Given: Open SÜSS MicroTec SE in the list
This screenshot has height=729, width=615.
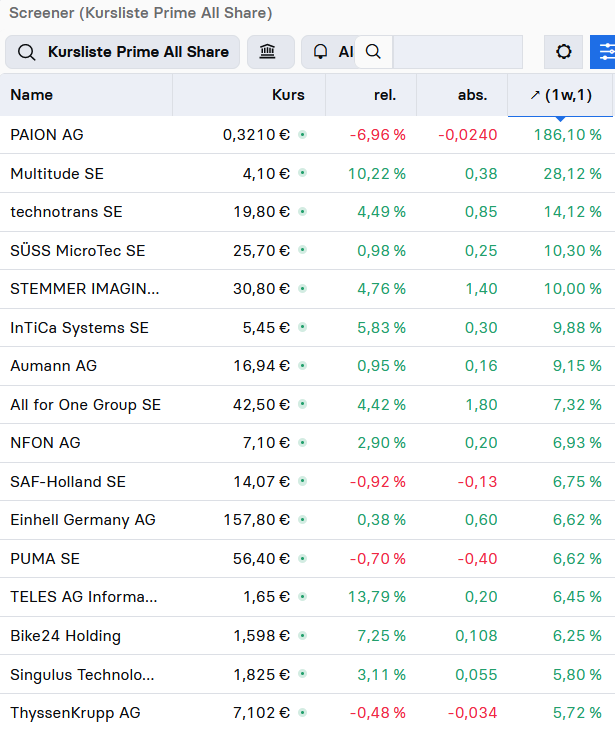Looking at the screenshot, I should click(78, 251).
